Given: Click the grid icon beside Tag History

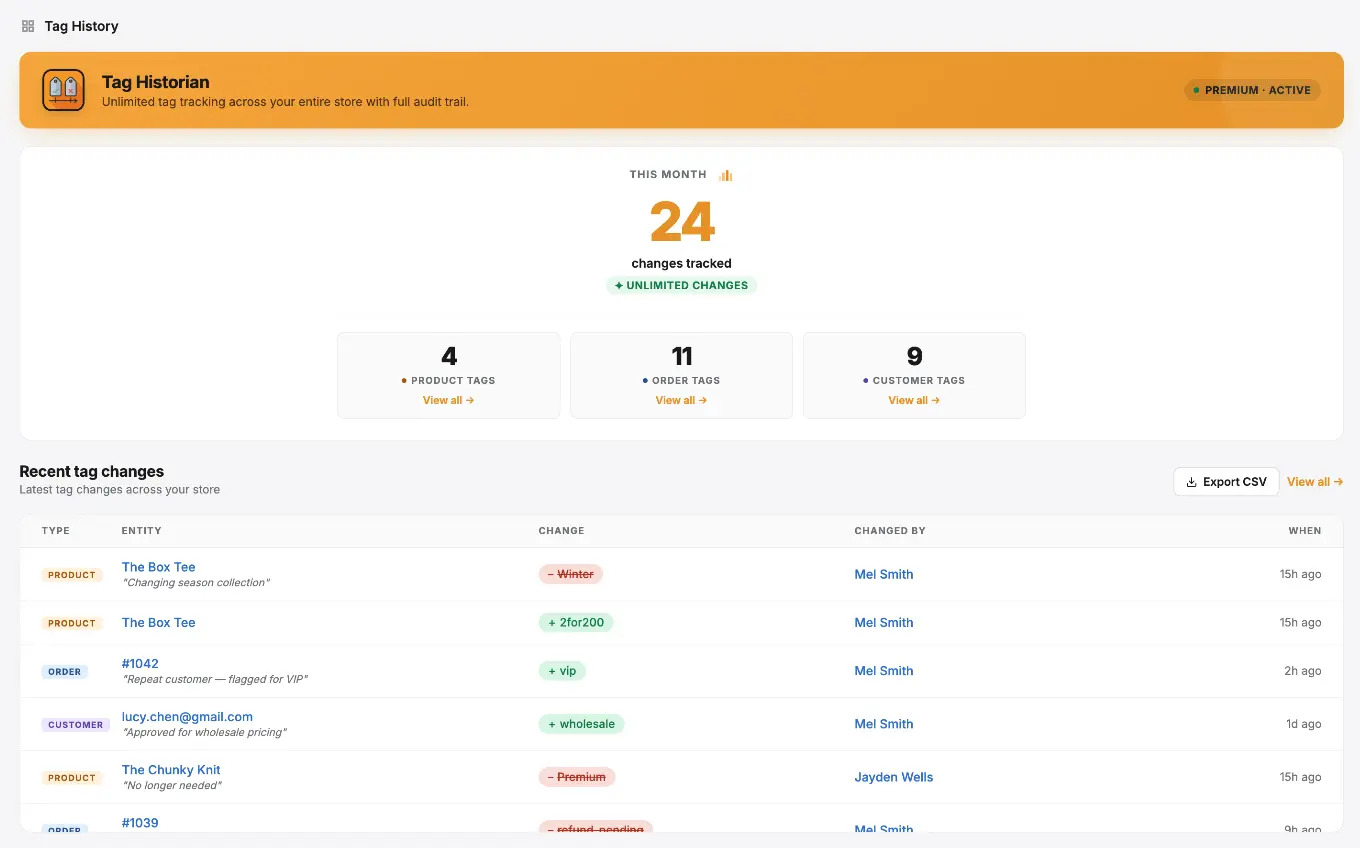Looking at the screenshot, I should [x=28, y=26].
